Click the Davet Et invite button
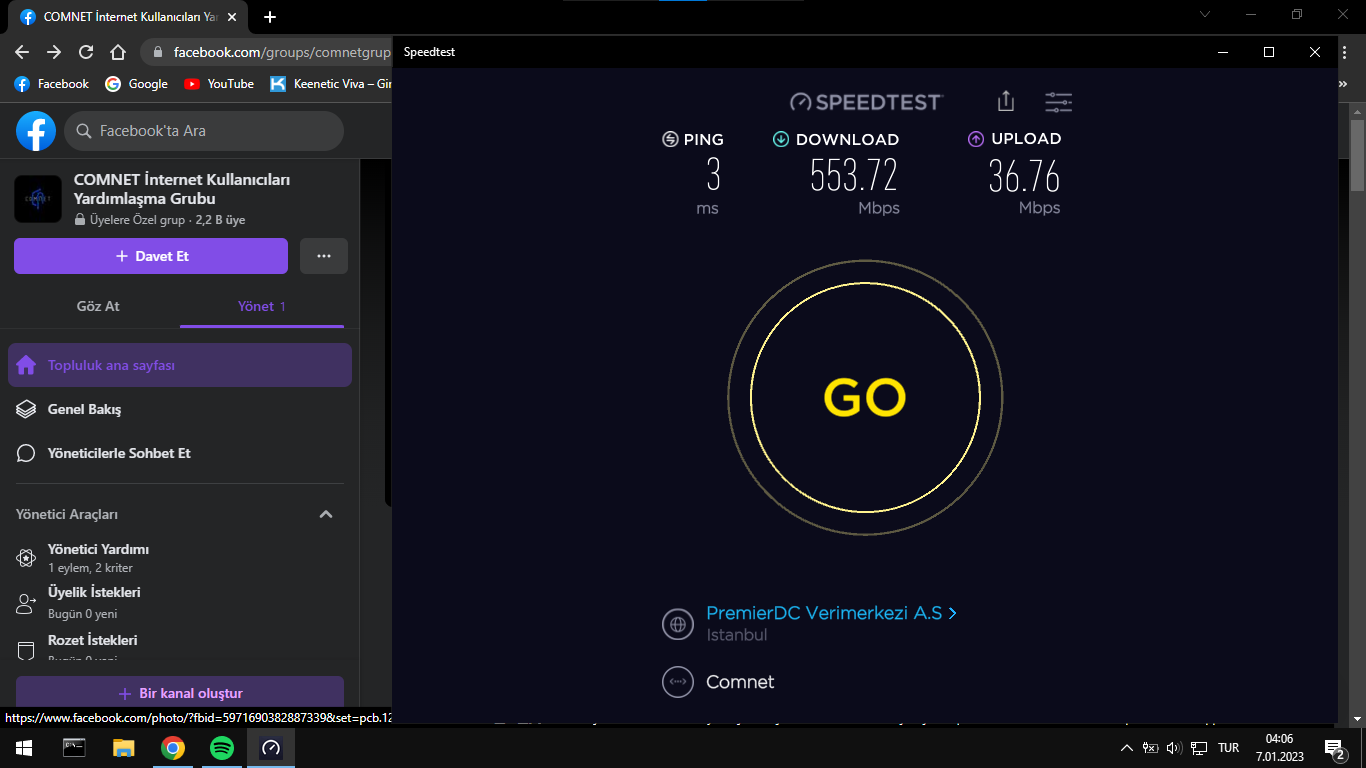The height and width of the screenshot is (768, 1366). 151,256
